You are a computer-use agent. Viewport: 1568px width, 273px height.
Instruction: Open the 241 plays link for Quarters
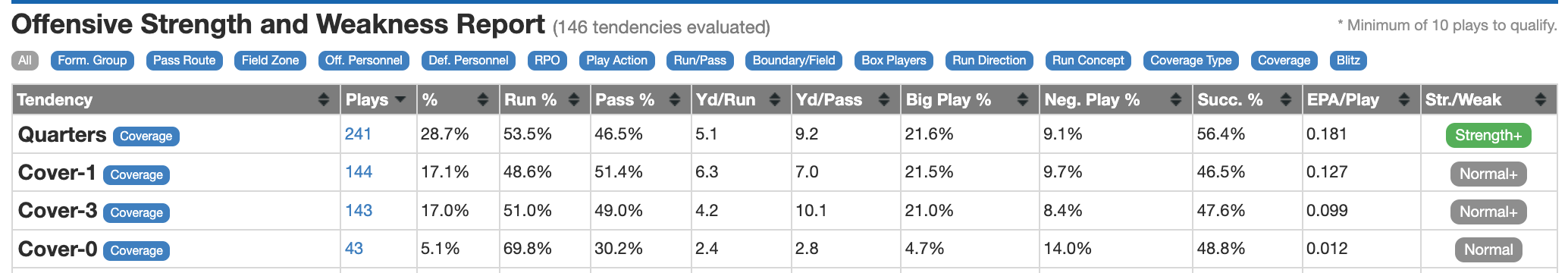(358, 134)
